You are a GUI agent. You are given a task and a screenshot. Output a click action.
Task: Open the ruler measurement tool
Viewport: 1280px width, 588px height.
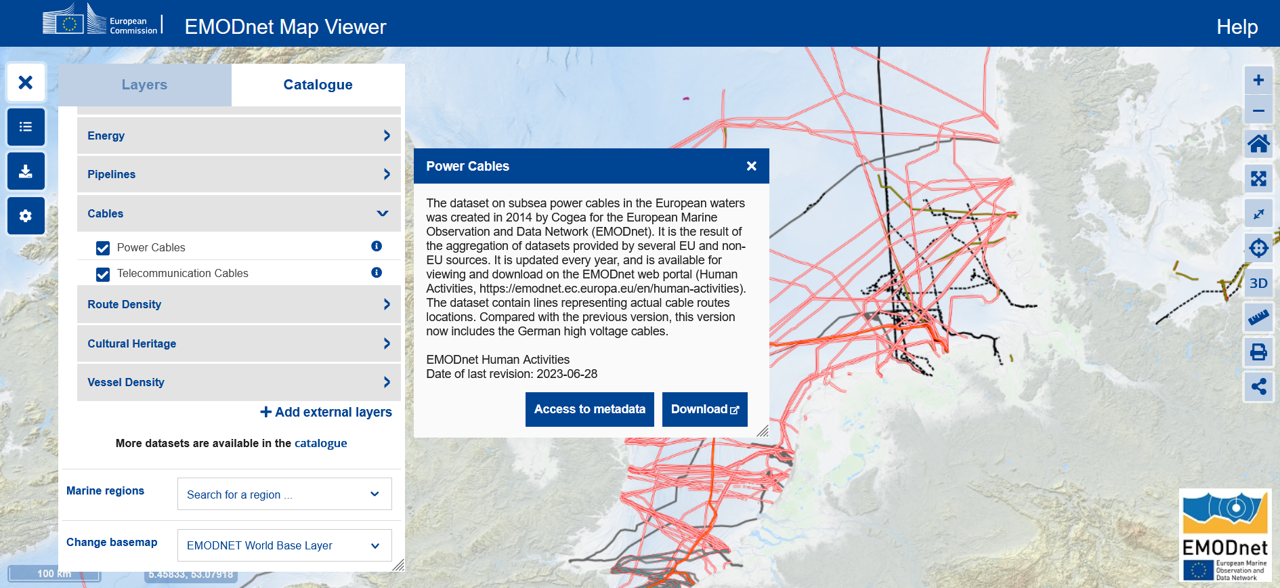point(1258,318)
